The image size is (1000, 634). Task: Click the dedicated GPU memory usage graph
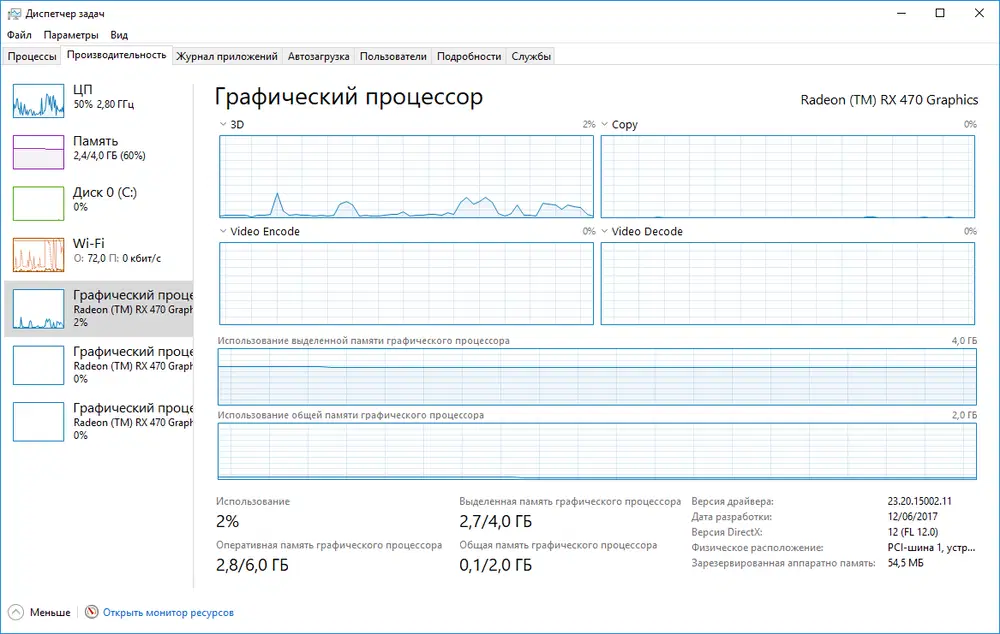click(x=597, y=376)
